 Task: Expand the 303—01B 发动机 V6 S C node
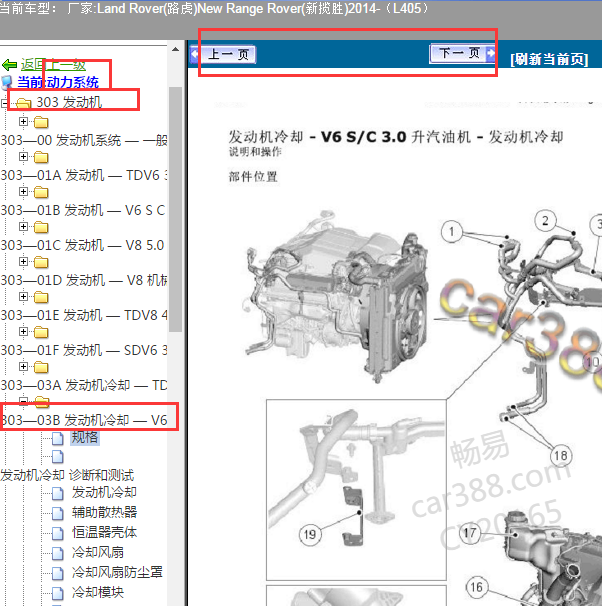[x=23, y=192]
